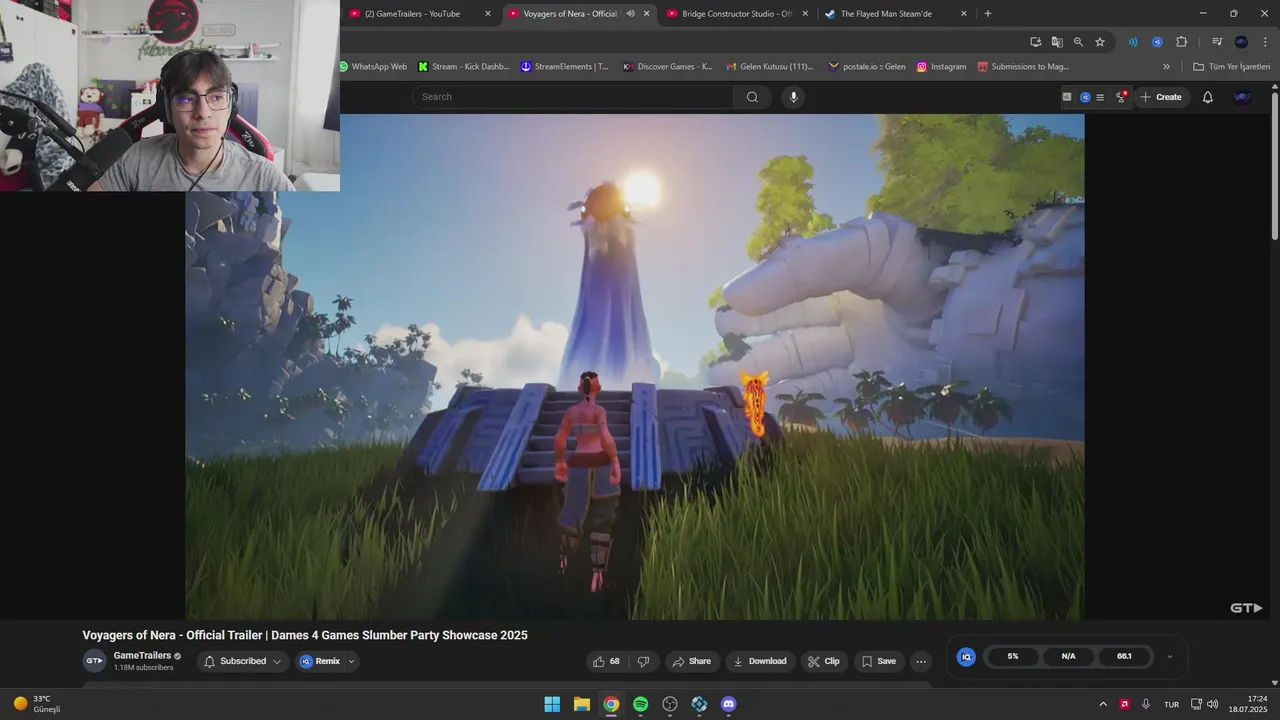Click the zoom magnifier icon in address bar
This screenshot has height=720, width=1280.
pos(1078,42)
